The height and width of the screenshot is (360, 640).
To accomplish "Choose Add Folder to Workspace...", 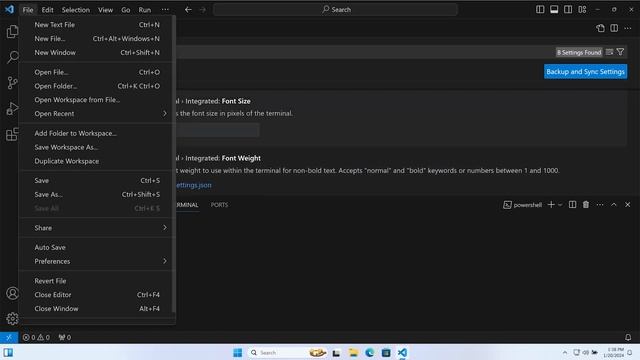I will 97,133.
